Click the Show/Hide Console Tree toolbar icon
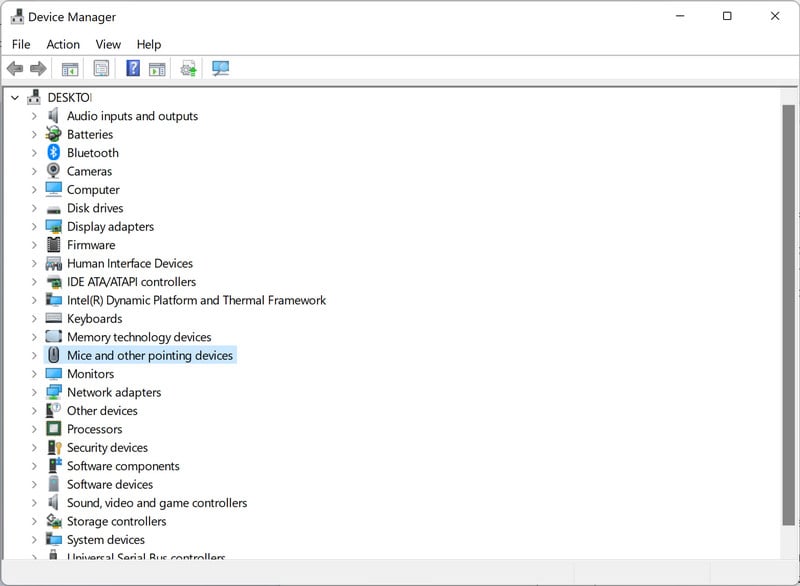800x586 pixels. point(70,69)
